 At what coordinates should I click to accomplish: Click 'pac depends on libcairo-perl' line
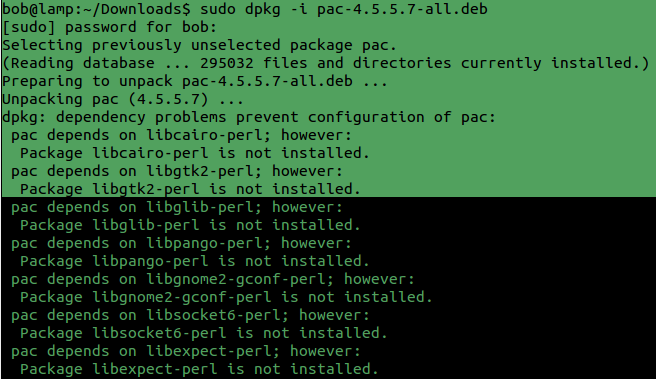click(x=181, y=135)
